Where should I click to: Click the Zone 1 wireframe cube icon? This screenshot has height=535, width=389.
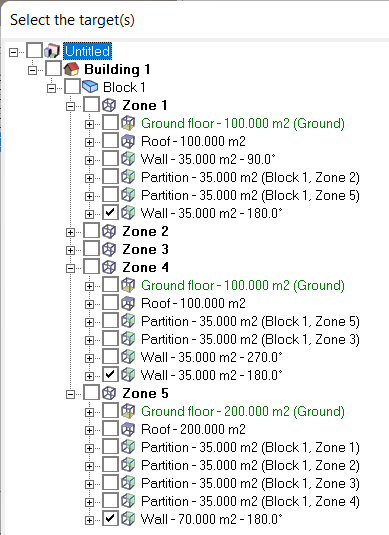109,105
